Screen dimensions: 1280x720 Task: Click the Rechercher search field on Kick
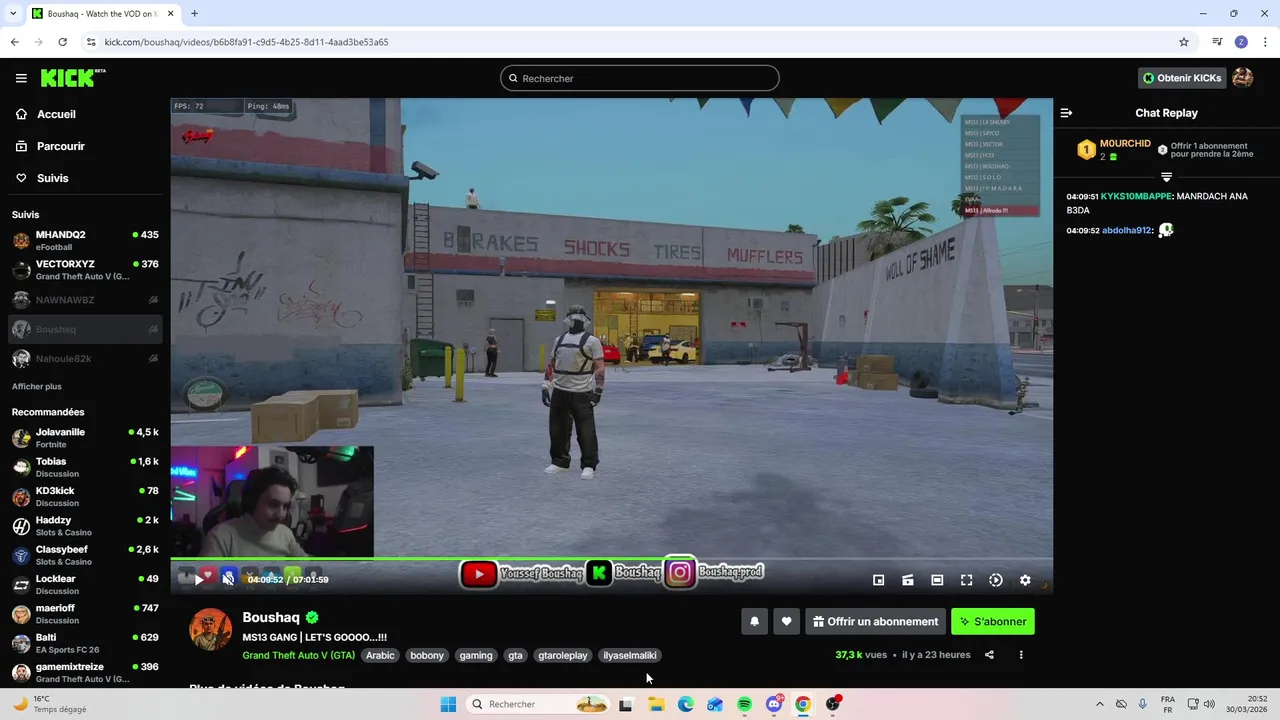click(640, 78)
